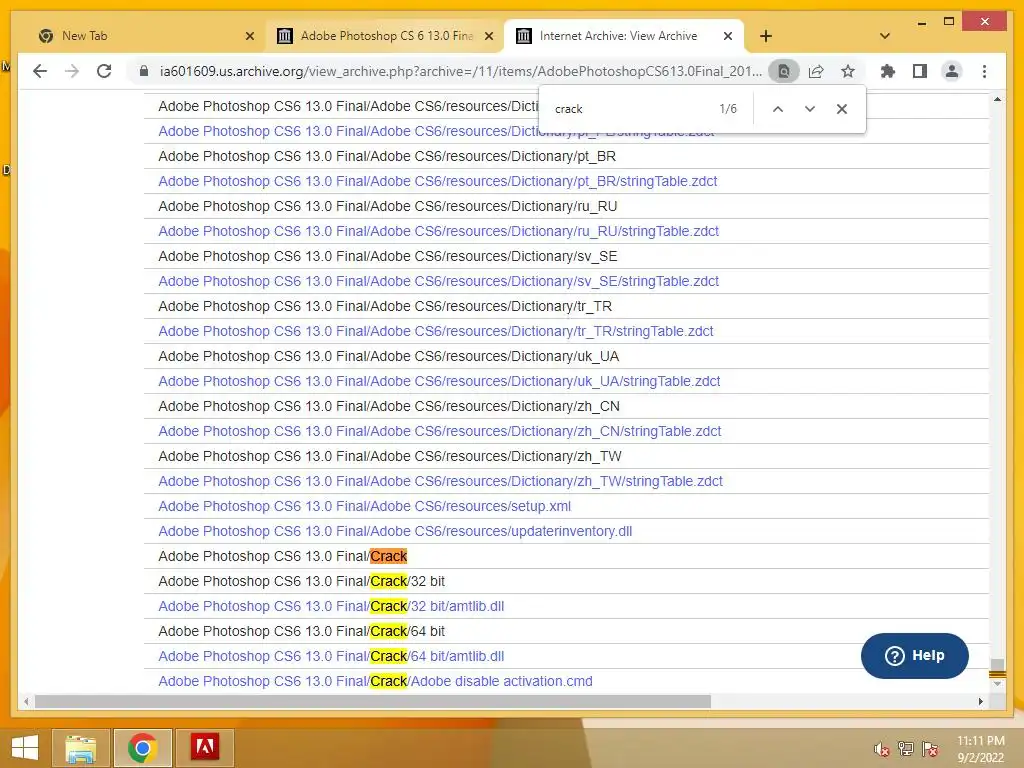Screen dimensions: 1024x768
Task: Reload the current page
Action: click(104, 71)
